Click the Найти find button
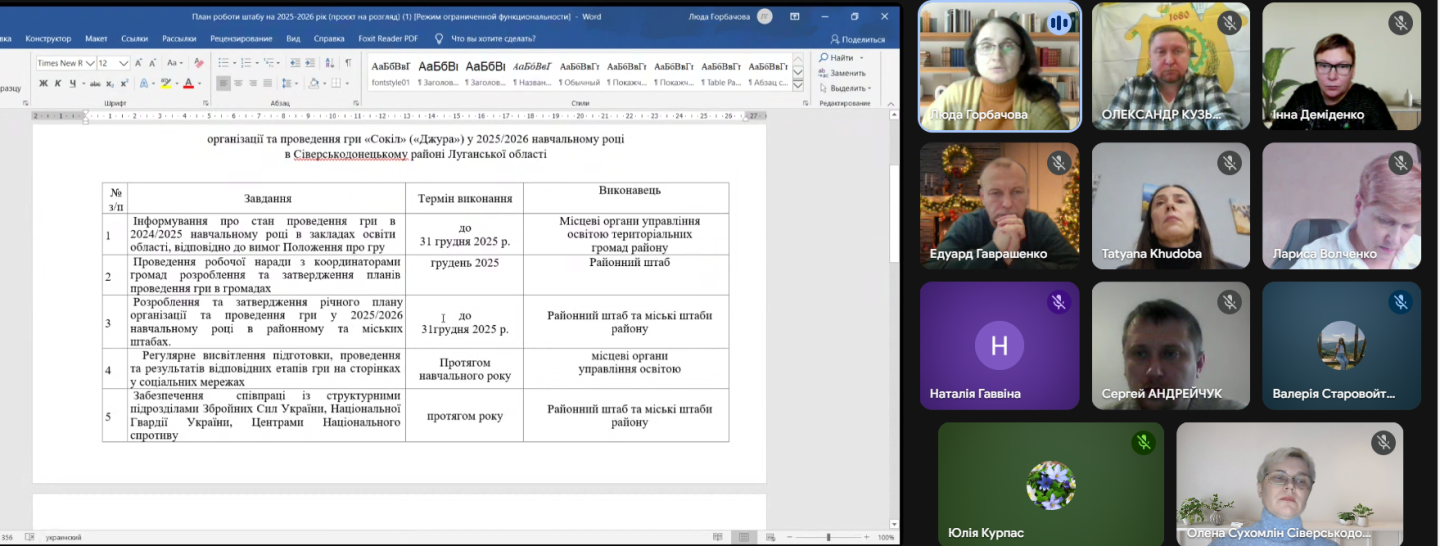 coord(837,58)
